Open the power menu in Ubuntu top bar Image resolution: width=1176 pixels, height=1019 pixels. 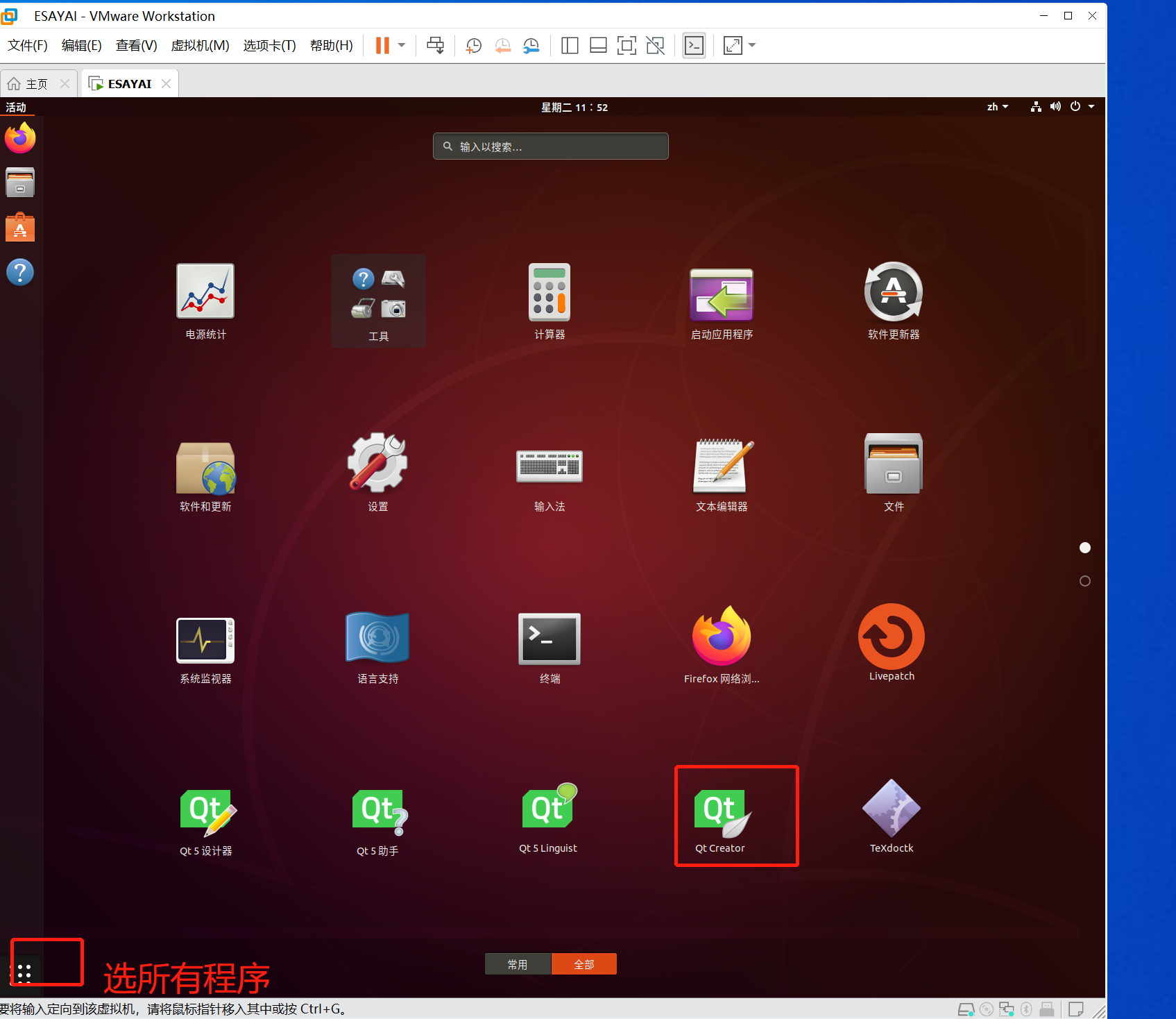pyautogui.click(x=1075, y=107)
